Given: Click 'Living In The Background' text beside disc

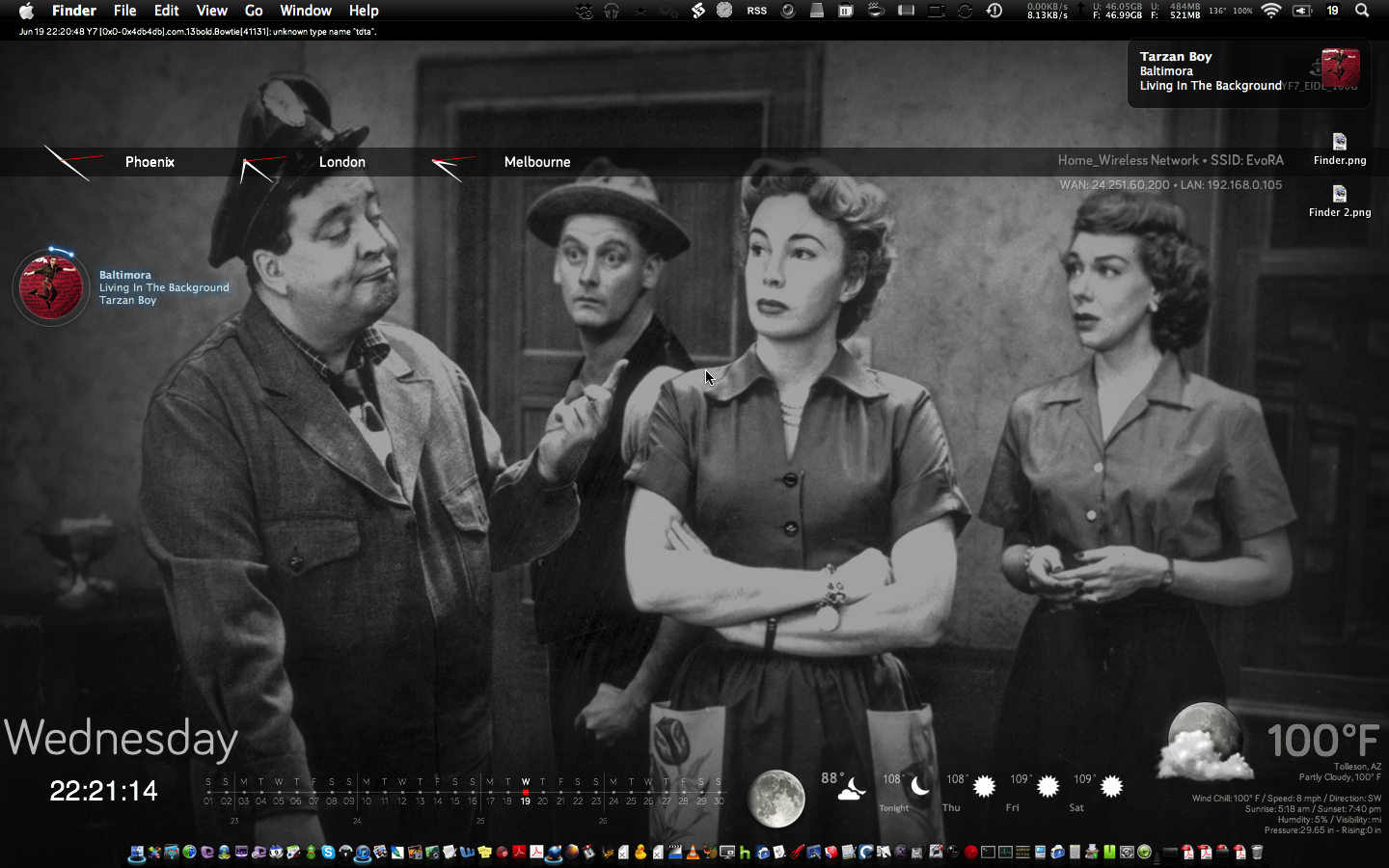Looking at the screenshot, I should pyautogui.click(x=164, y=287).
